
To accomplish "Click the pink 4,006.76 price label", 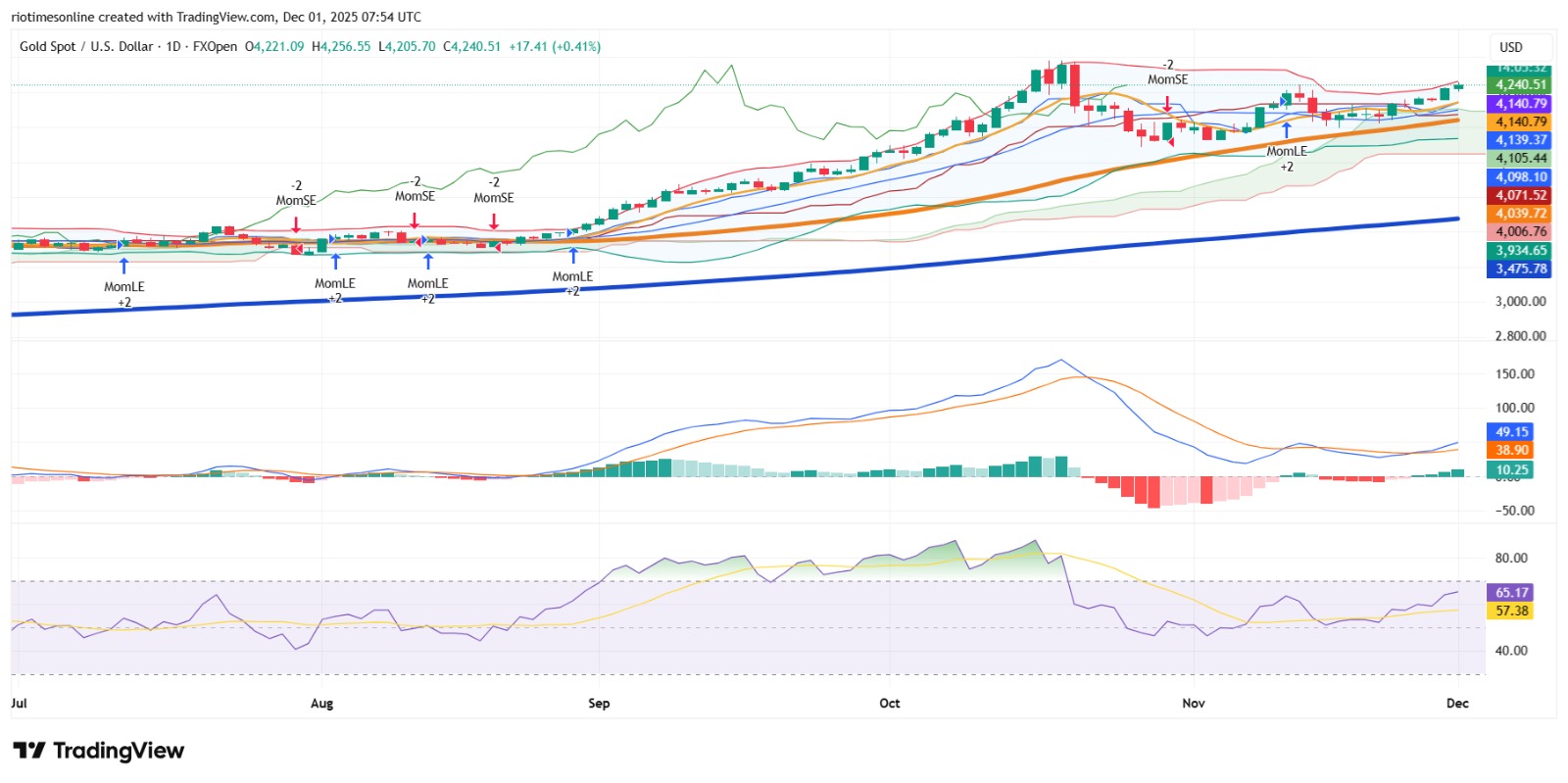I will (x=1520, y=232).
